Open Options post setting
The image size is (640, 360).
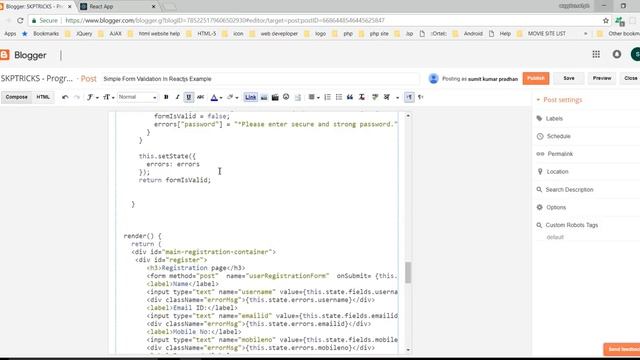tap(551, 207)
